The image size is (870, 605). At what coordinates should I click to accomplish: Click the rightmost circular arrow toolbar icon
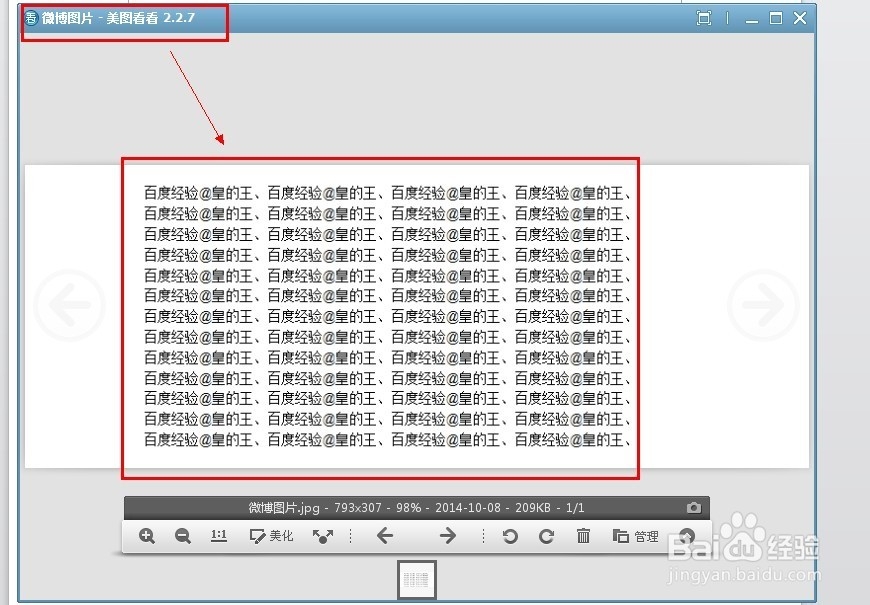coord(687,536)
